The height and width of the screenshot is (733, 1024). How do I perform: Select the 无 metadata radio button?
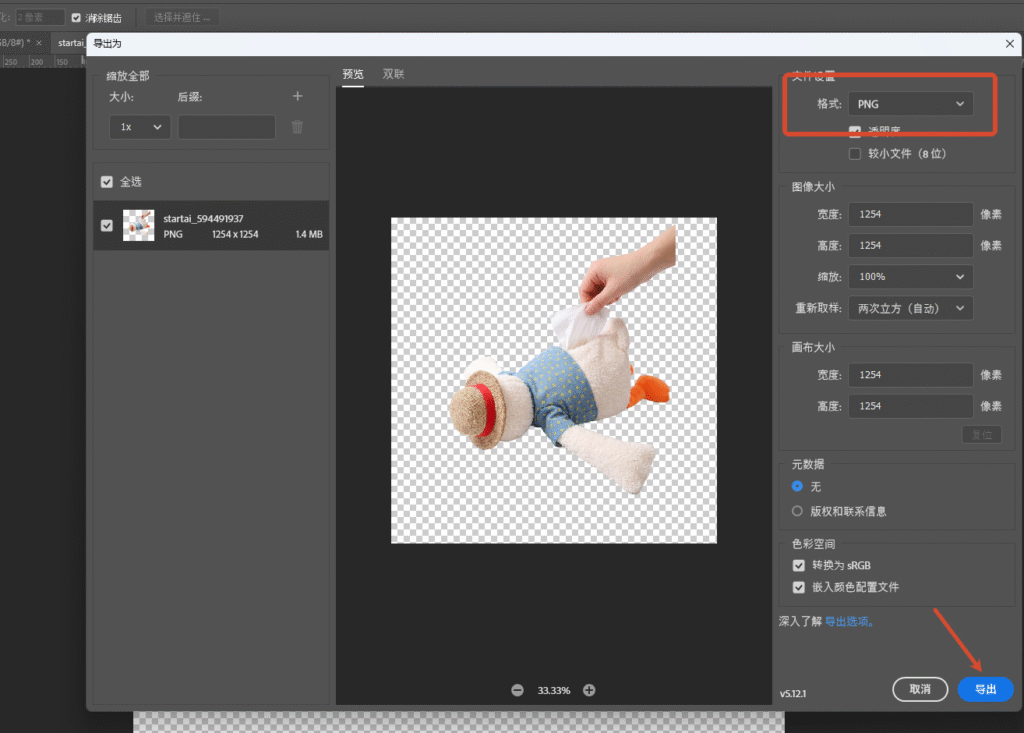tap(797, 486)
